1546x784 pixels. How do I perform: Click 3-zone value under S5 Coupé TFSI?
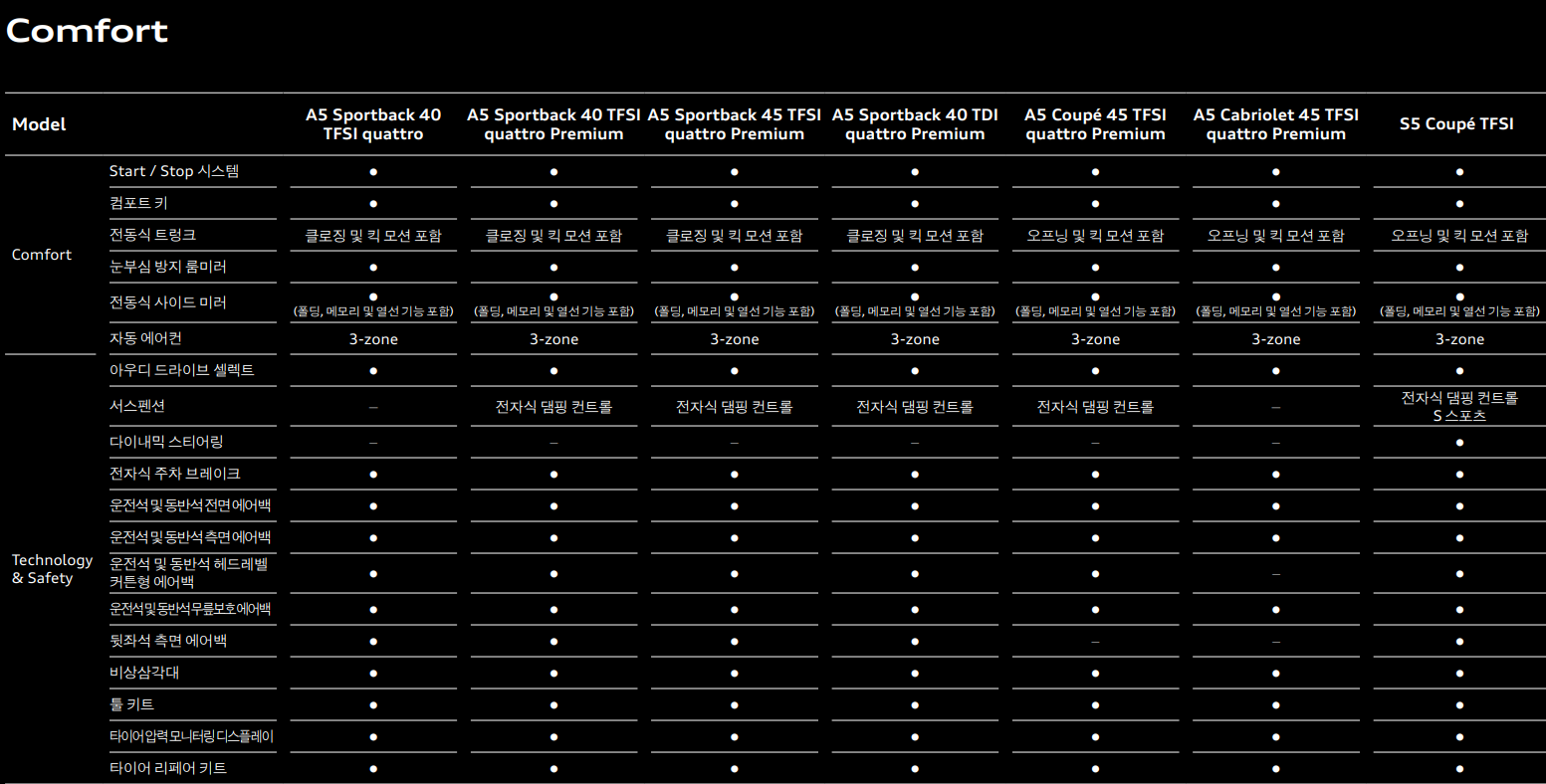pyautogui.click(x=1459, y=339)
